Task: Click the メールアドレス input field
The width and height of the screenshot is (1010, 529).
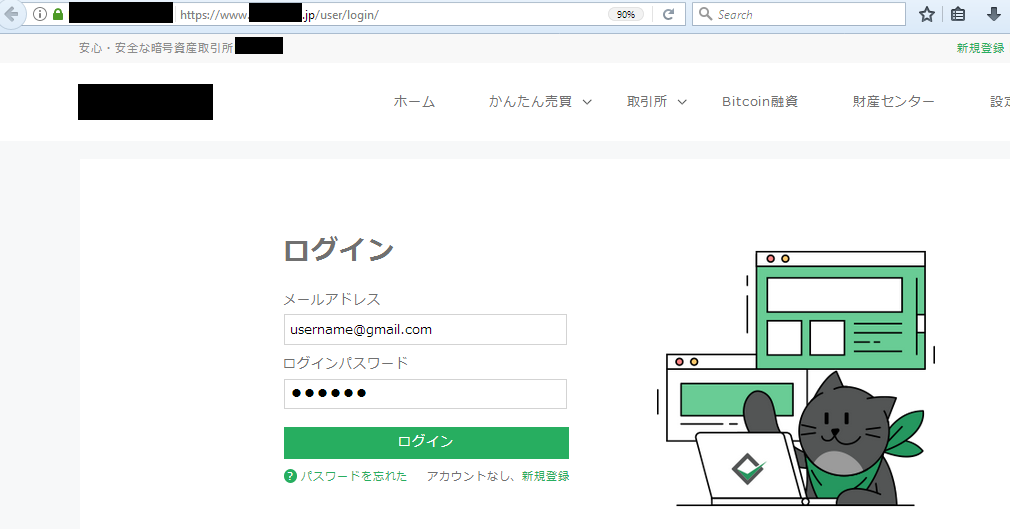Action: click(x=425, y=330)
